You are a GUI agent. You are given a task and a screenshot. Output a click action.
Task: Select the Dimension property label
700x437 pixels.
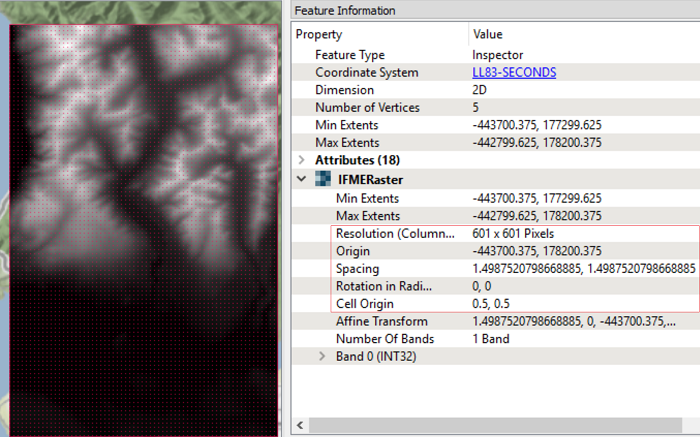point(344,90)
